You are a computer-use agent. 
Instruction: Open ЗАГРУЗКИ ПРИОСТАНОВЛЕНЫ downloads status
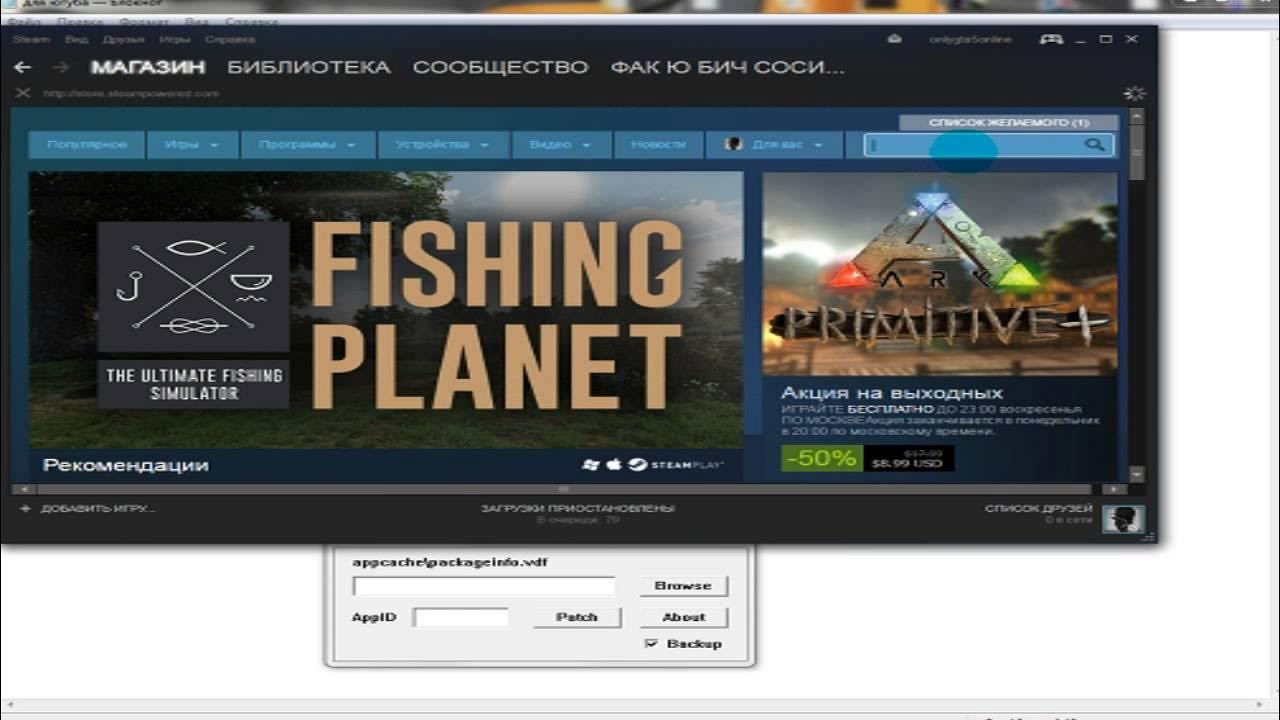coord(578,508)
